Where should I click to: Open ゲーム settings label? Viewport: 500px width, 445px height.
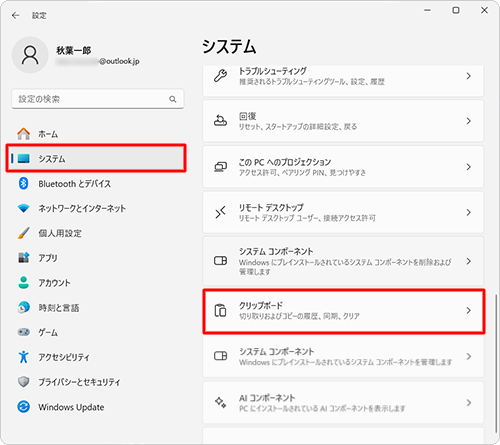48,332
